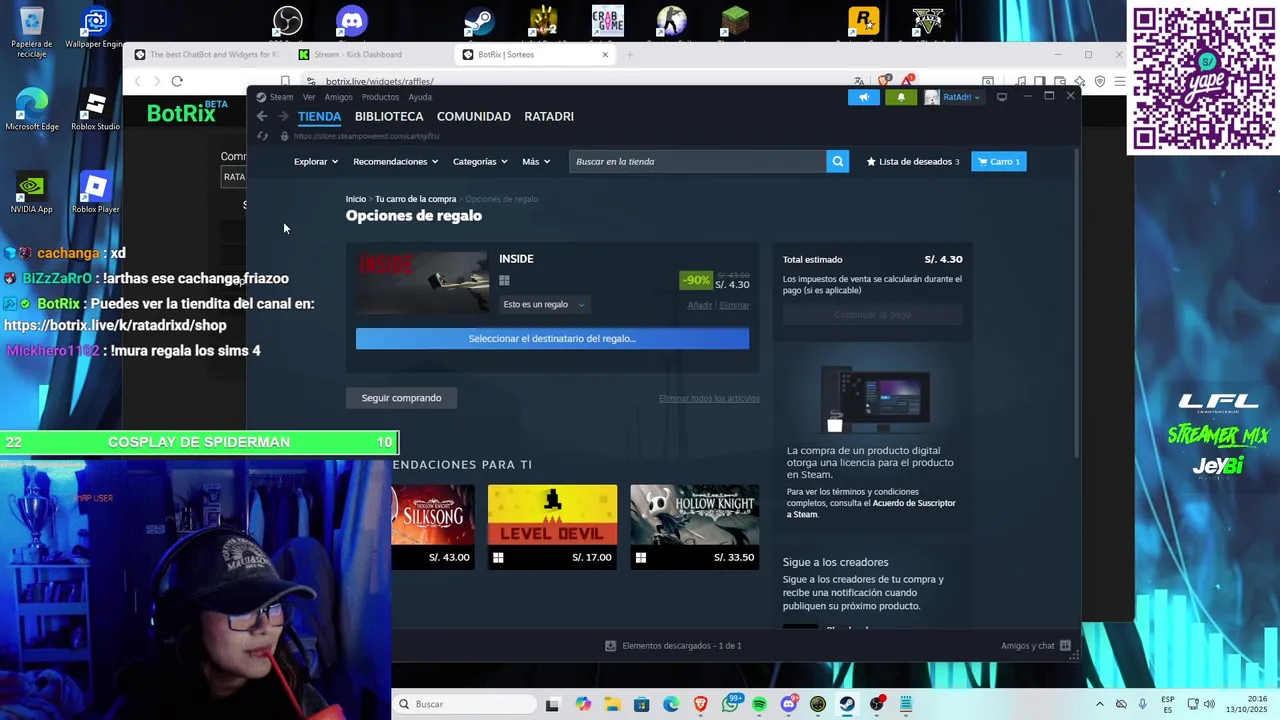The image size is (1280, 720).
Task: Select the TIENDA tab in Steam
Action: click(x=319, y=116)
